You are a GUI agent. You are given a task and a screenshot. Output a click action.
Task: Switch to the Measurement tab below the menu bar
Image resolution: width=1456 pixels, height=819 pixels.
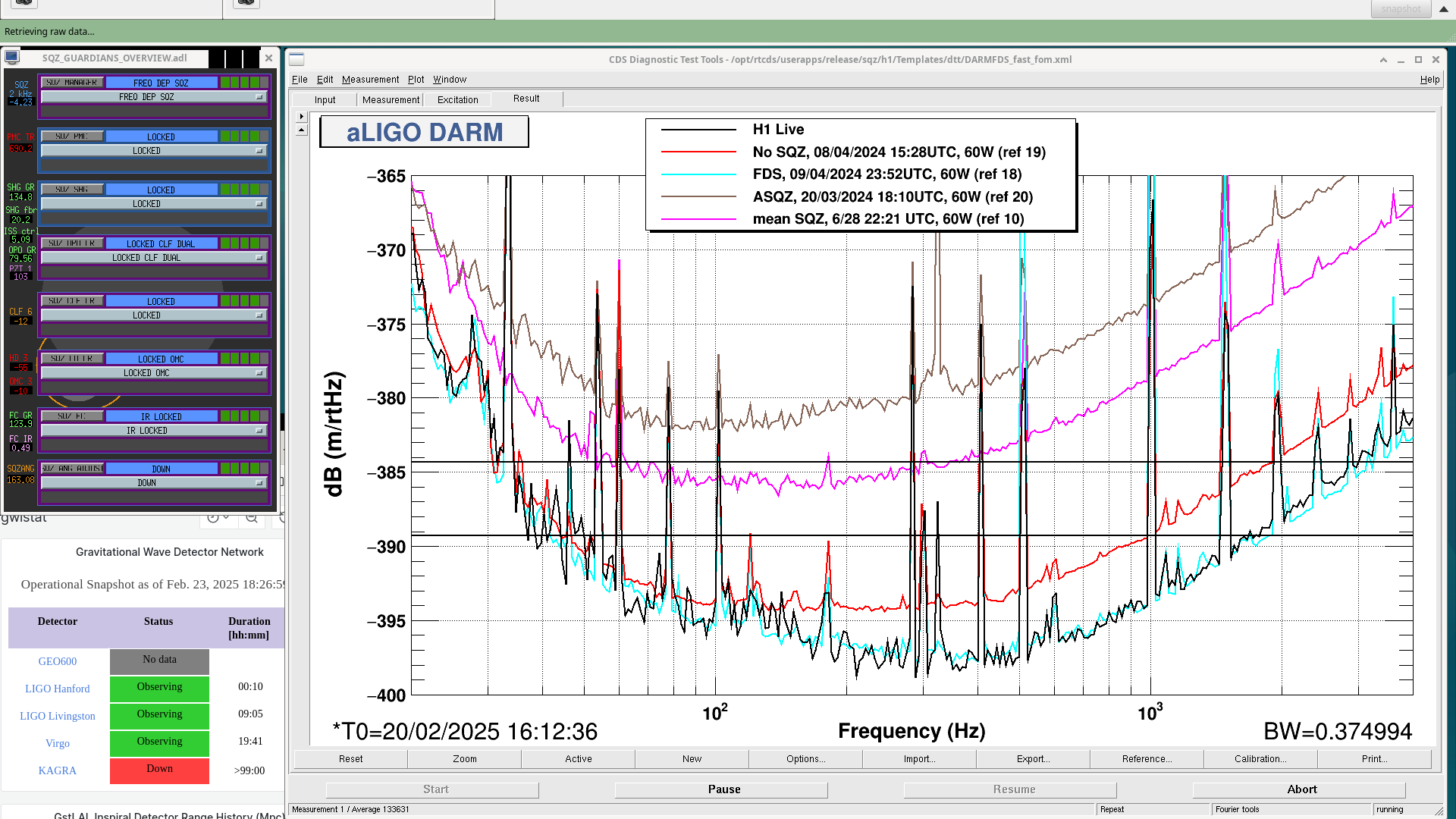391,100
